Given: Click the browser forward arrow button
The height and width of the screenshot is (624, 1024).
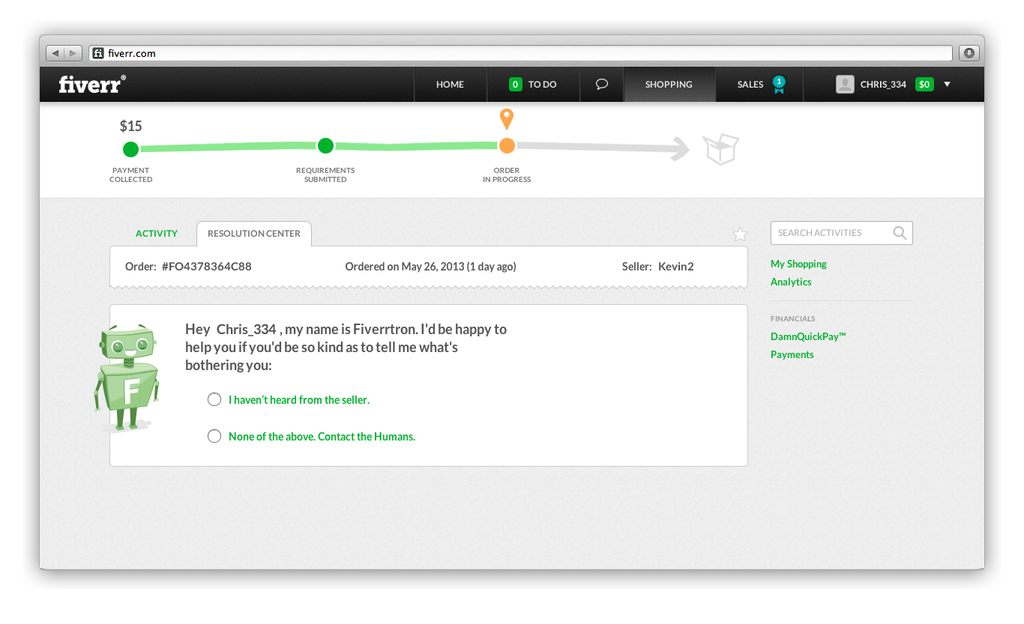Looking at the screenshot, I should (73, 53).
